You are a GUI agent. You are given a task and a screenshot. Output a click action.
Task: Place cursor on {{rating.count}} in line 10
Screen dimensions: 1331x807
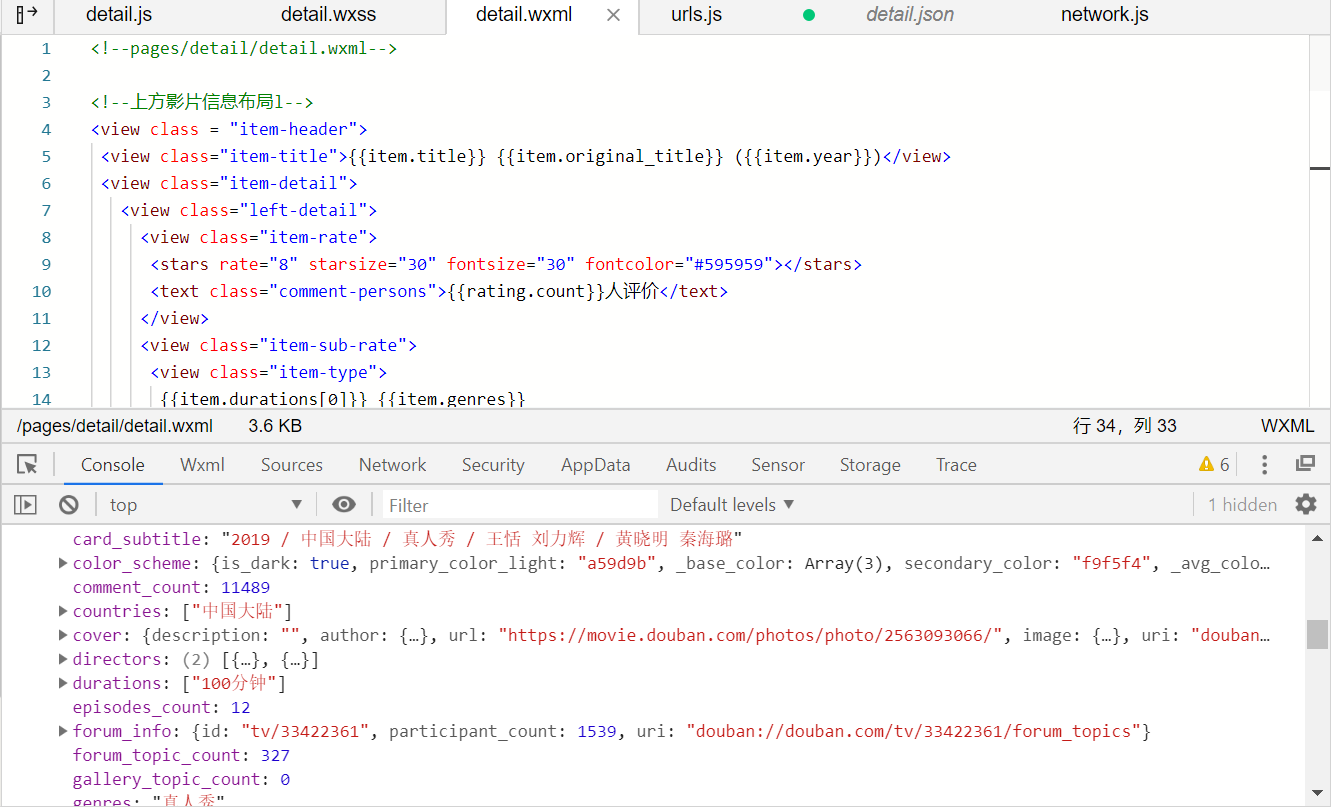526,292
